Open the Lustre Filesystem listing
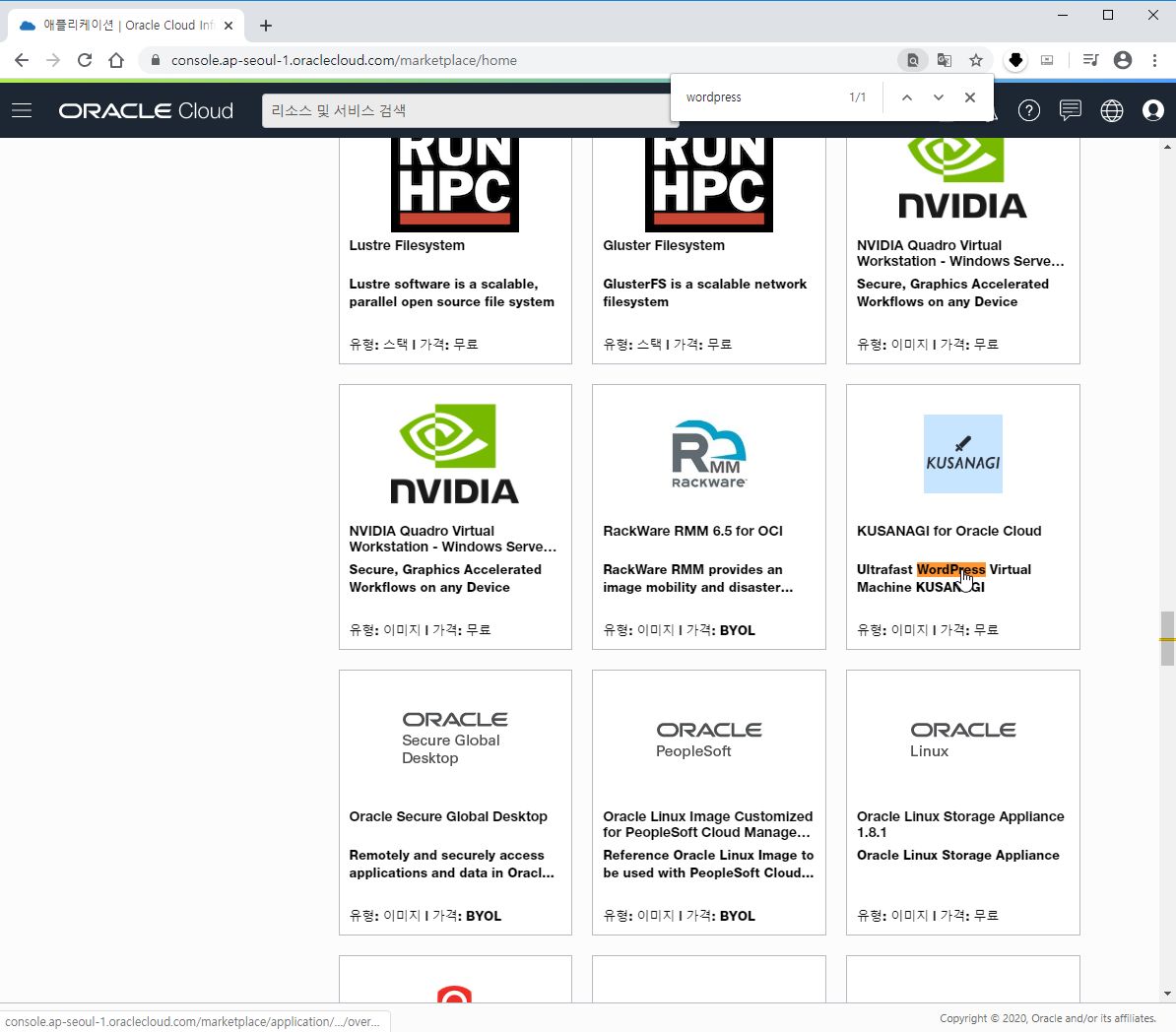 407,245
